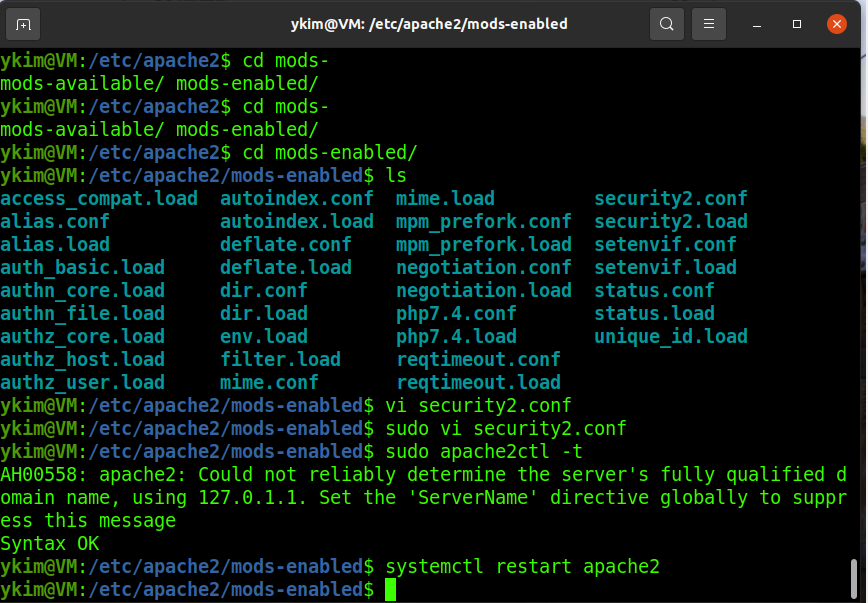This screenshot has width=868, height=603.
Task: Click reqtimeout.load file name
Action: click(x=478, y=383)
